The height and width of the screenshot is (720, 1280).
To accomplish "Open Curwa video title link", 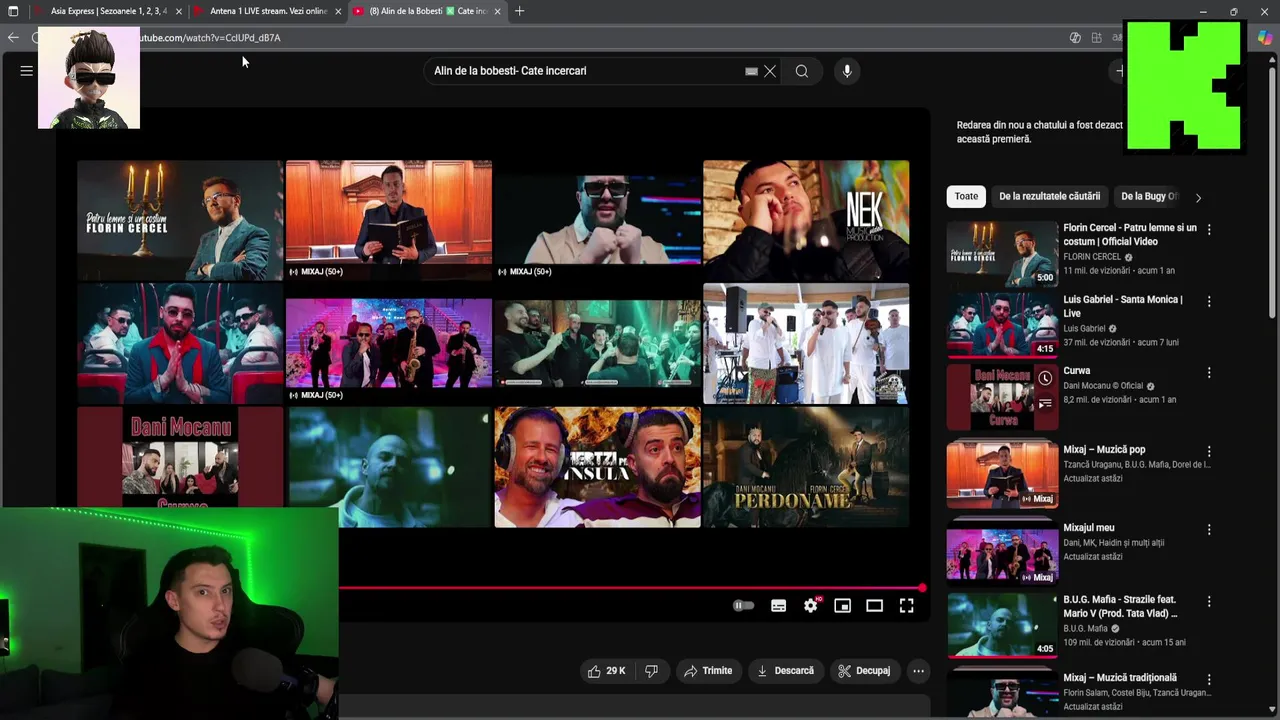I will (x=1077, y=371).
